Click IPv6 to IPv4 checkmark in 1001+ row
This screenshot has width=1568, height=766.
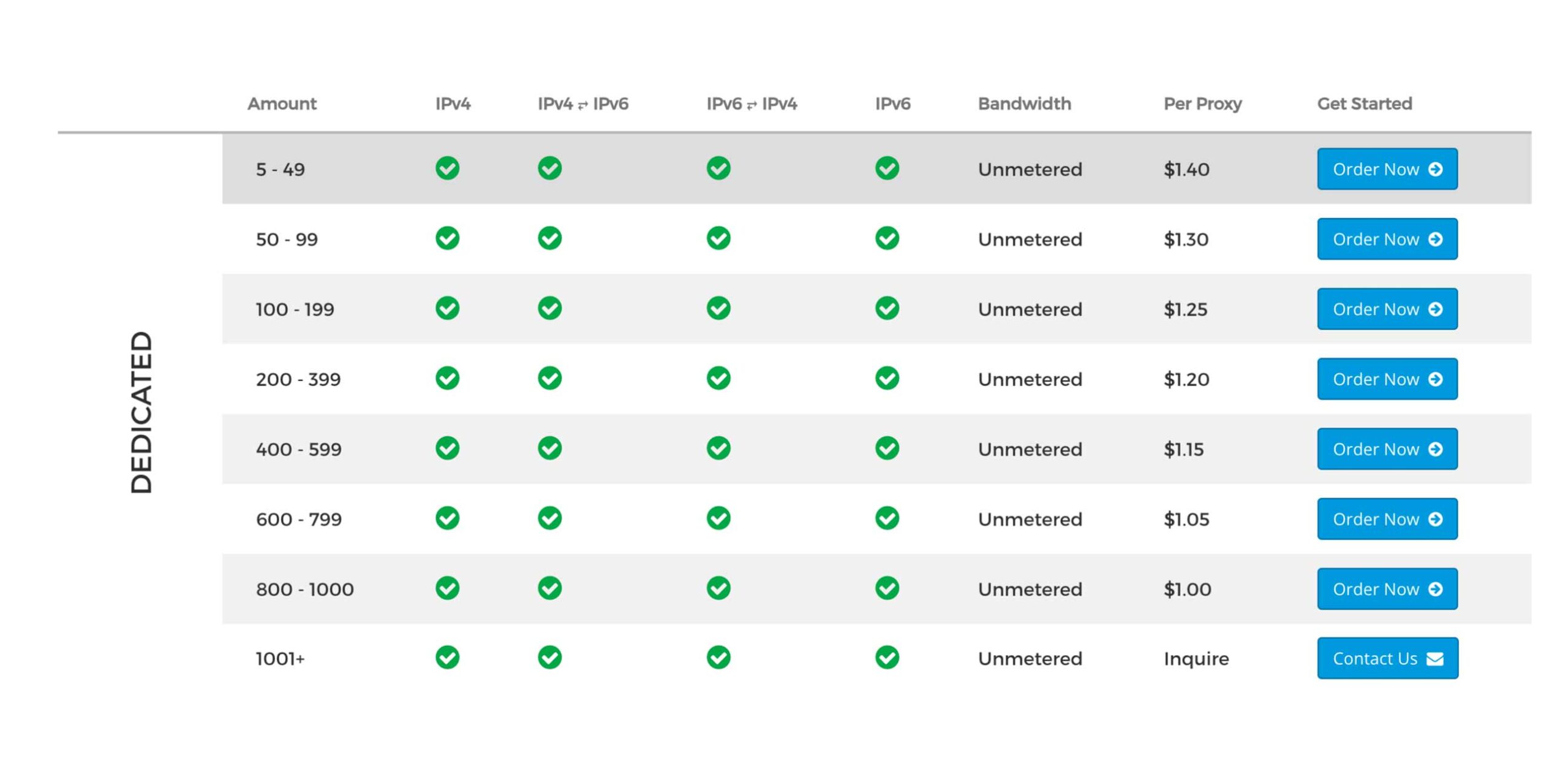tap(718, 658)
